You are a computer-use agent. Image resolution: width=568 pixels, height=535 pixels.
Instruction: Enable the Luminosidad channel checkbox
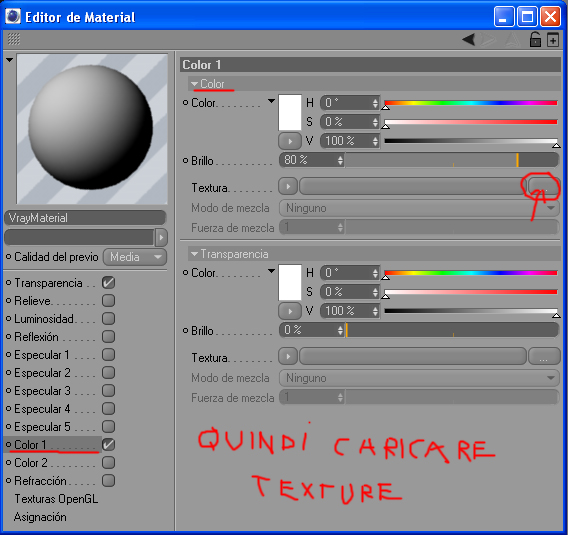pyautogui.click(x=108, y=319)
